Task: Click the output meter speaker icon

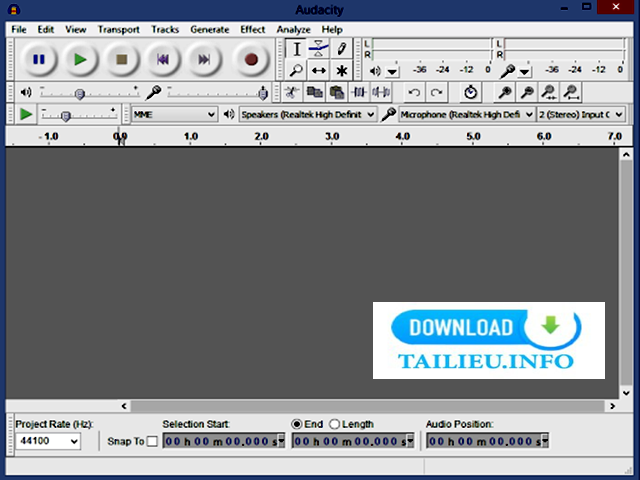Action: coord(375,71)
